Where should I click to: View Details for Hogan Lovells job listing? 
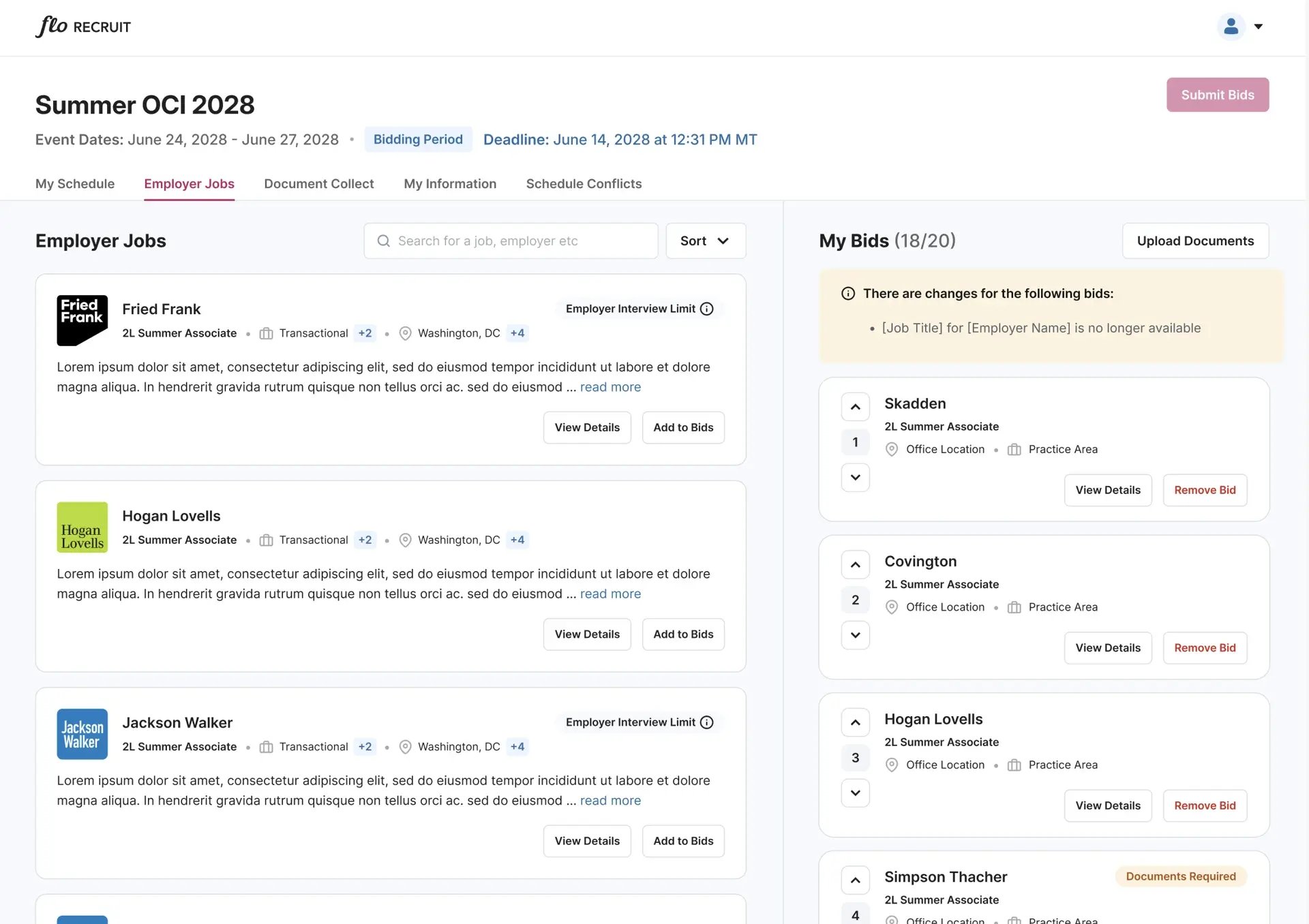(x=587, y=634)
